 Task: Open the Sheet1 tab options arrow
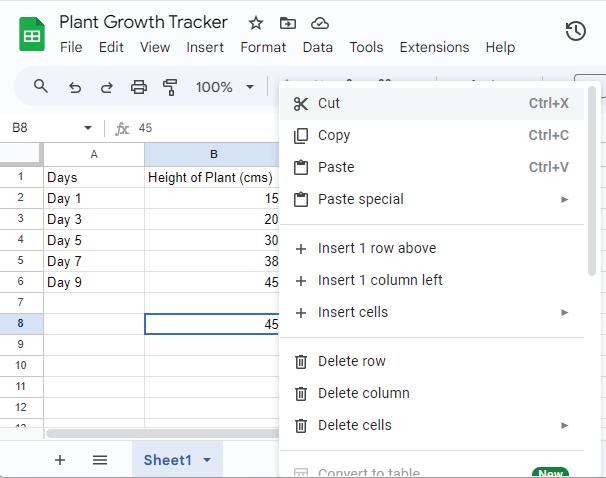coord(207,460)
